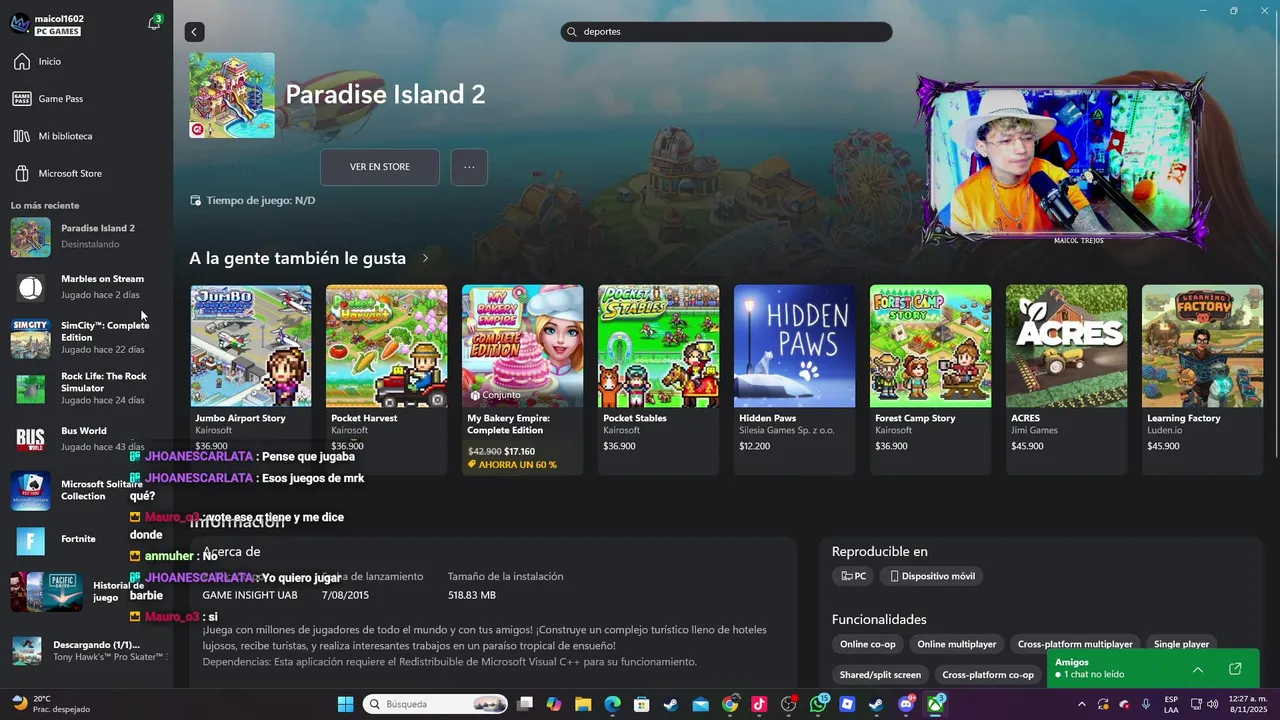Open the Jumbo Airport Story game card

point(251,379)
